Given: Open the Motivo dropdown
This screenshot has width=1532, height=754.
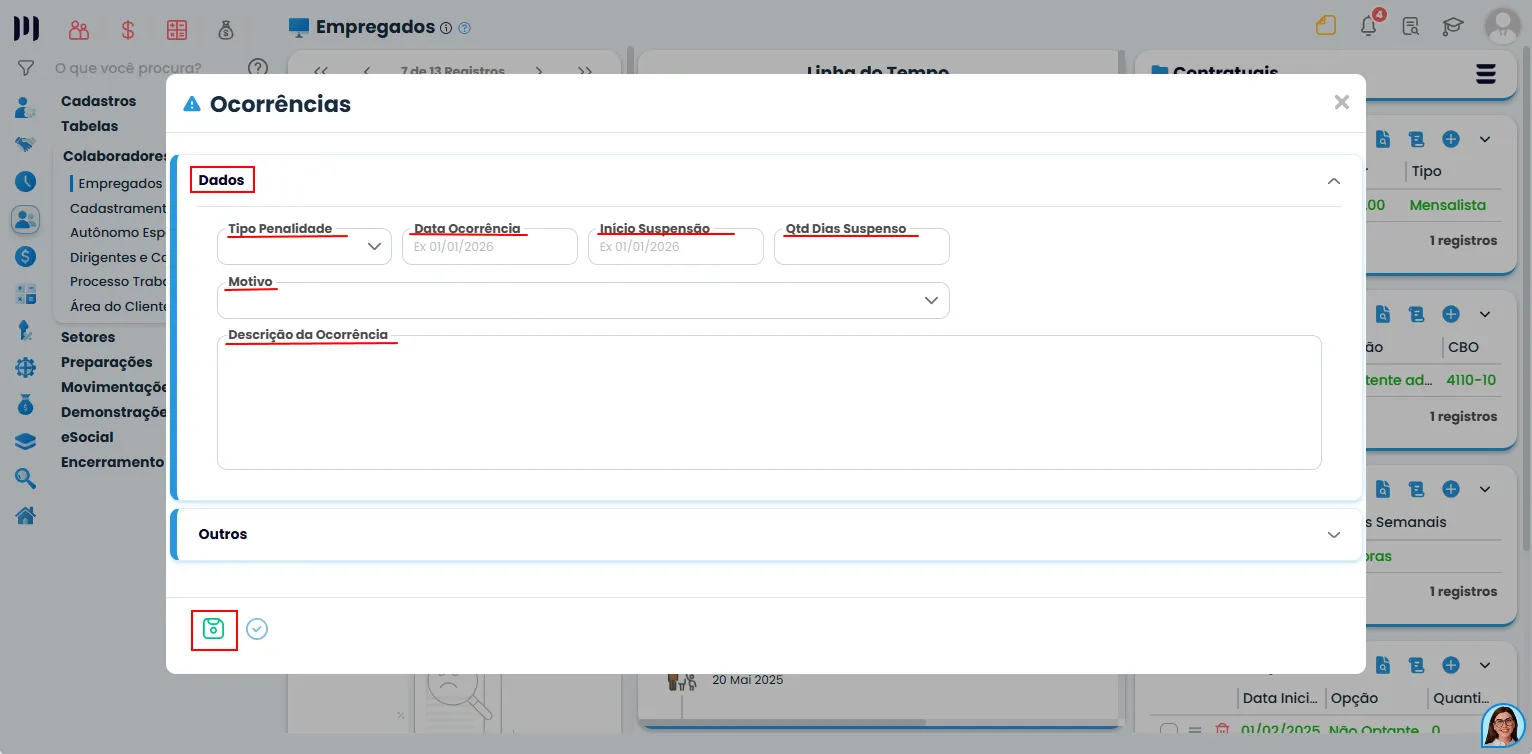Looking at the screenshot, I should click(583, 300).
